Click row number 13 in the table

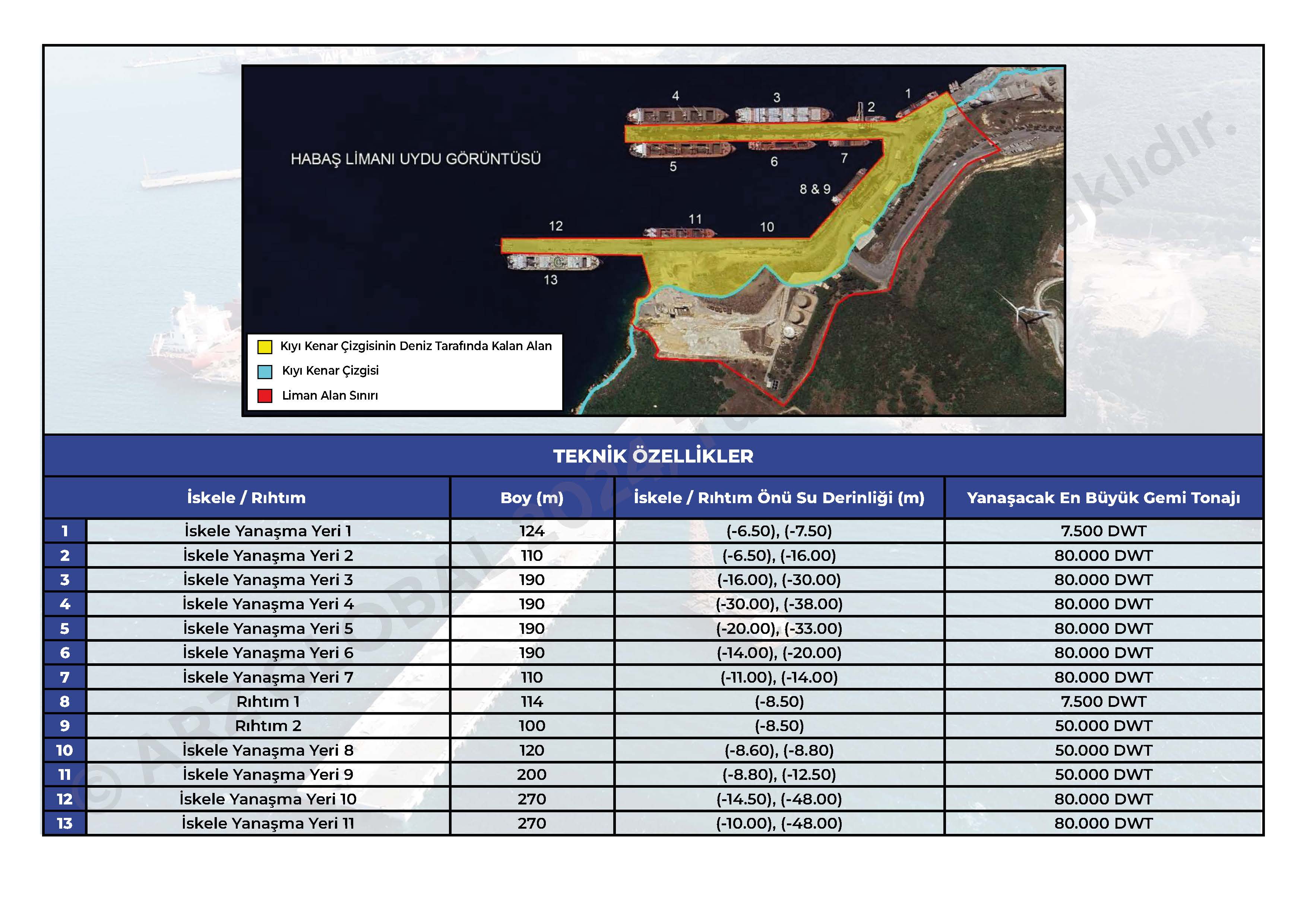coord(64,823)
